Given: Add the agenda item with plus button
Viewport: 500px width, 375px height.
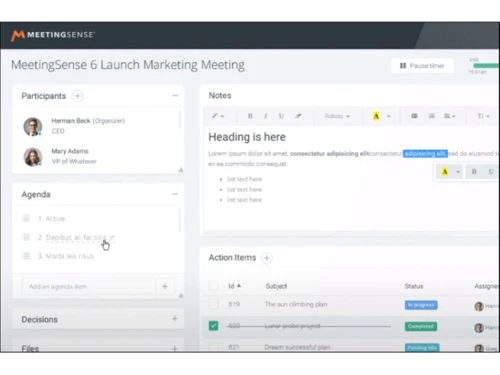Looking at the screenshot, I should point(165,286).
